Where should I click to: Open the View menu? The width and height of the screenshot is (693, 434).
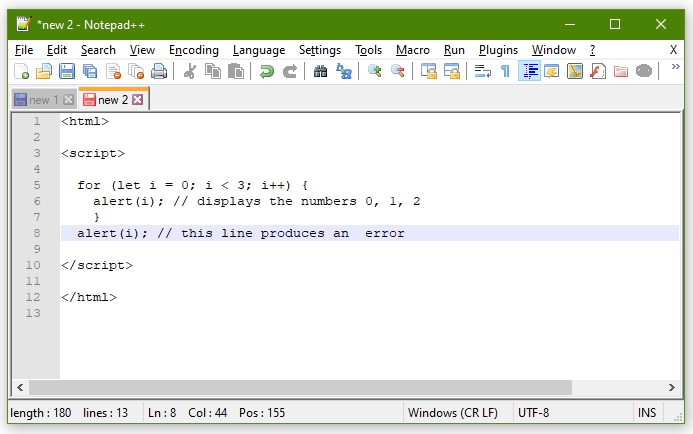pos(142,50)
